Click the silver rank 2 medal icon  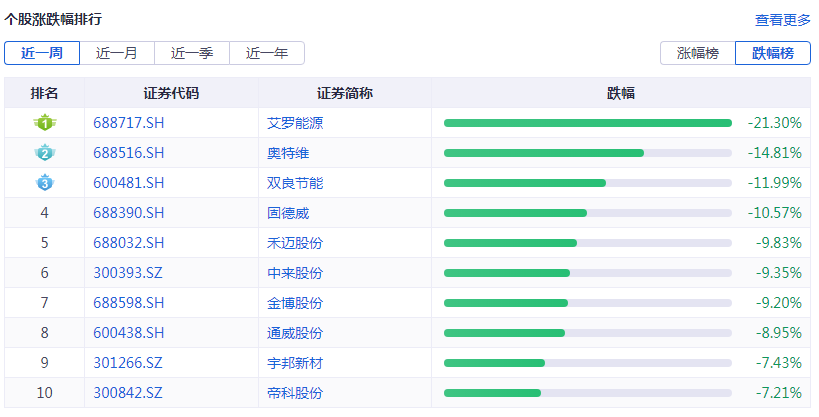44,153
